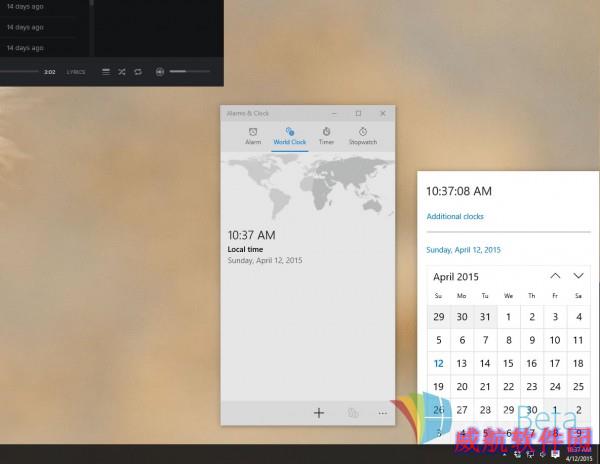Choose date 21 in the calendar

pyautogui.click(x=485, y=386)
